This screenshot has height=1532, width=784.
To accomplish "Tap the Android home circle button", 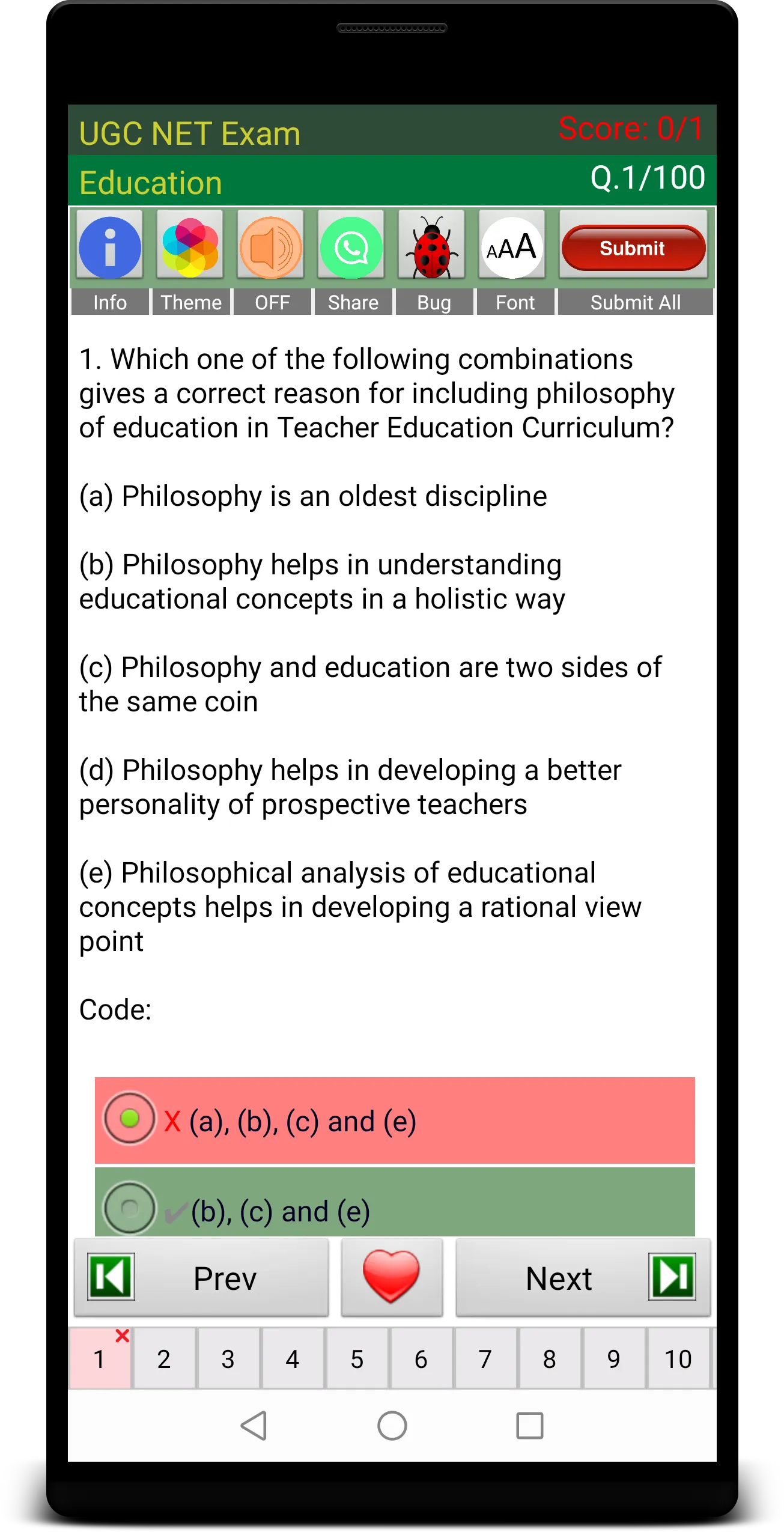I will 392,1425.
